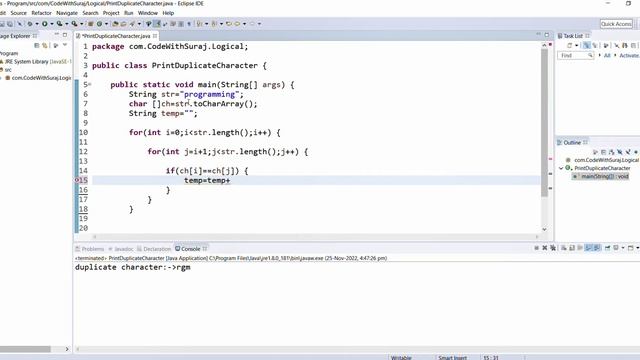Click Next Annotation icon in toolbar

coord(200,24)
